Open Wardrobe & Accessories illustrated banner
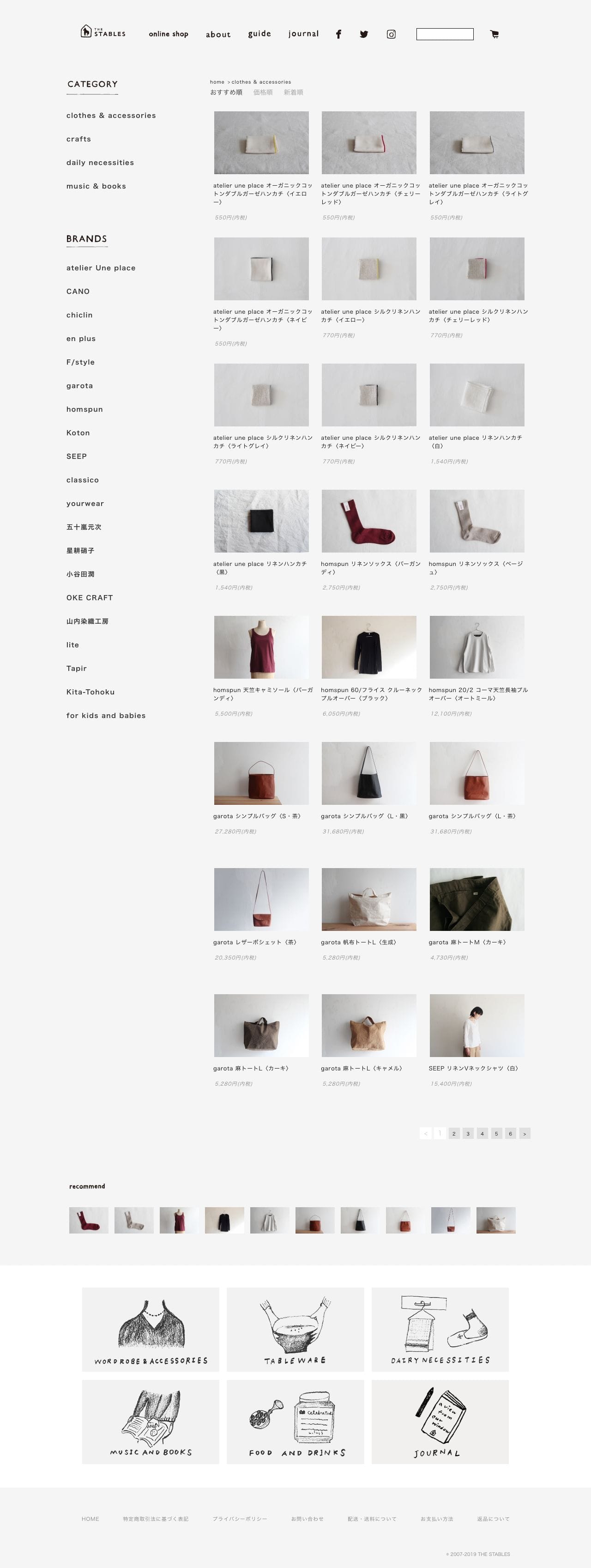This screenshot has height=1568, width=591. tap(151, 1329)
